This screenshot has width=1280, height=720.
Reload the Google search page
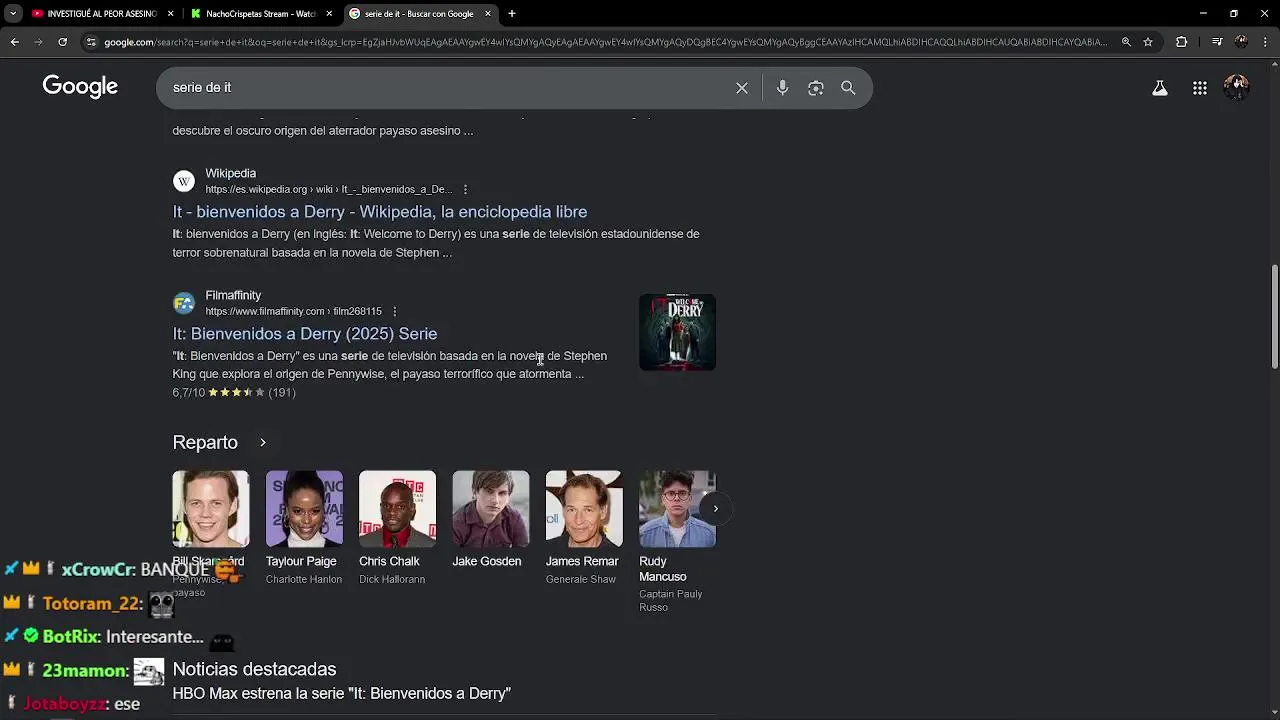(x=62, y=42)
